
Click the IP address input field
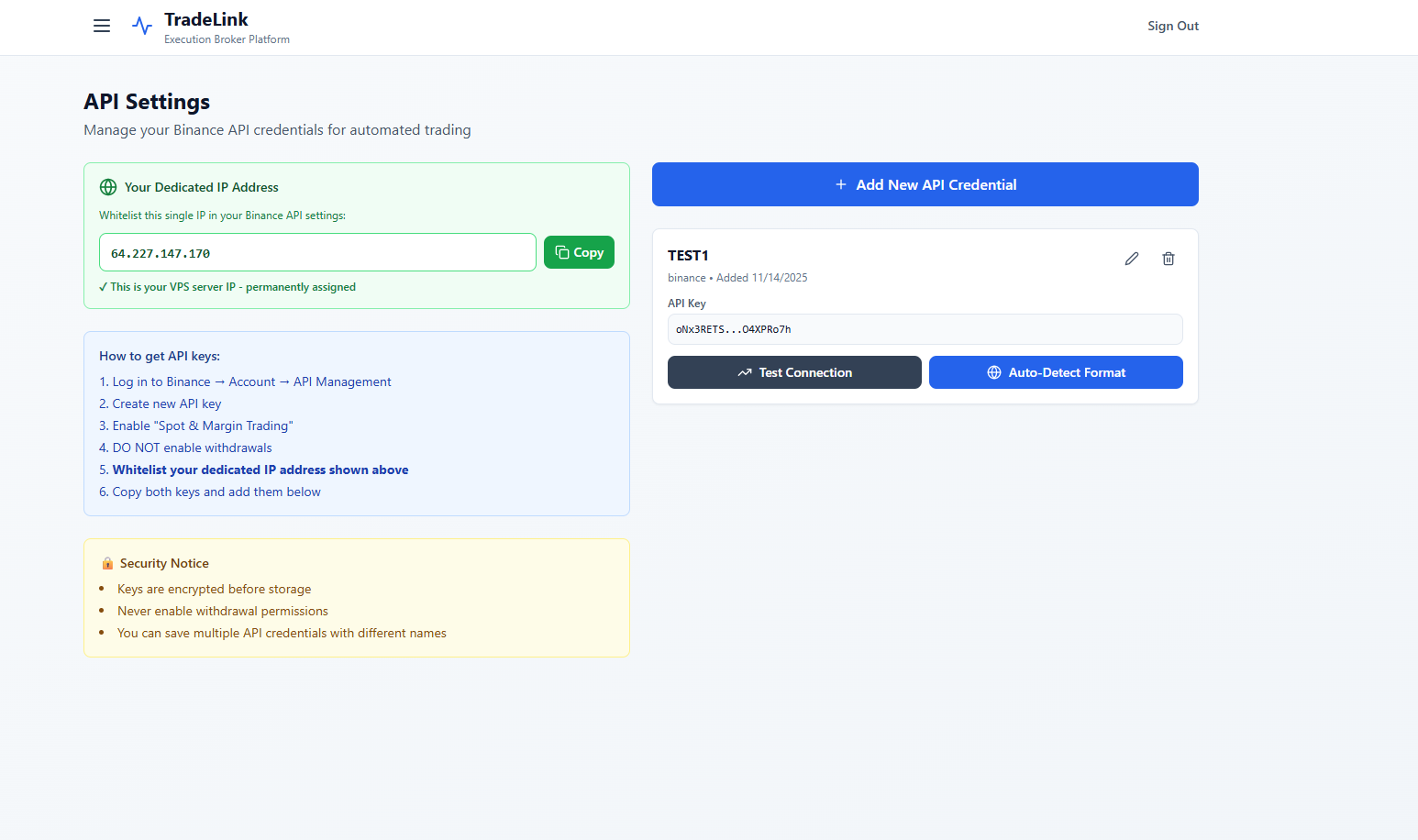tap(317, 251)
